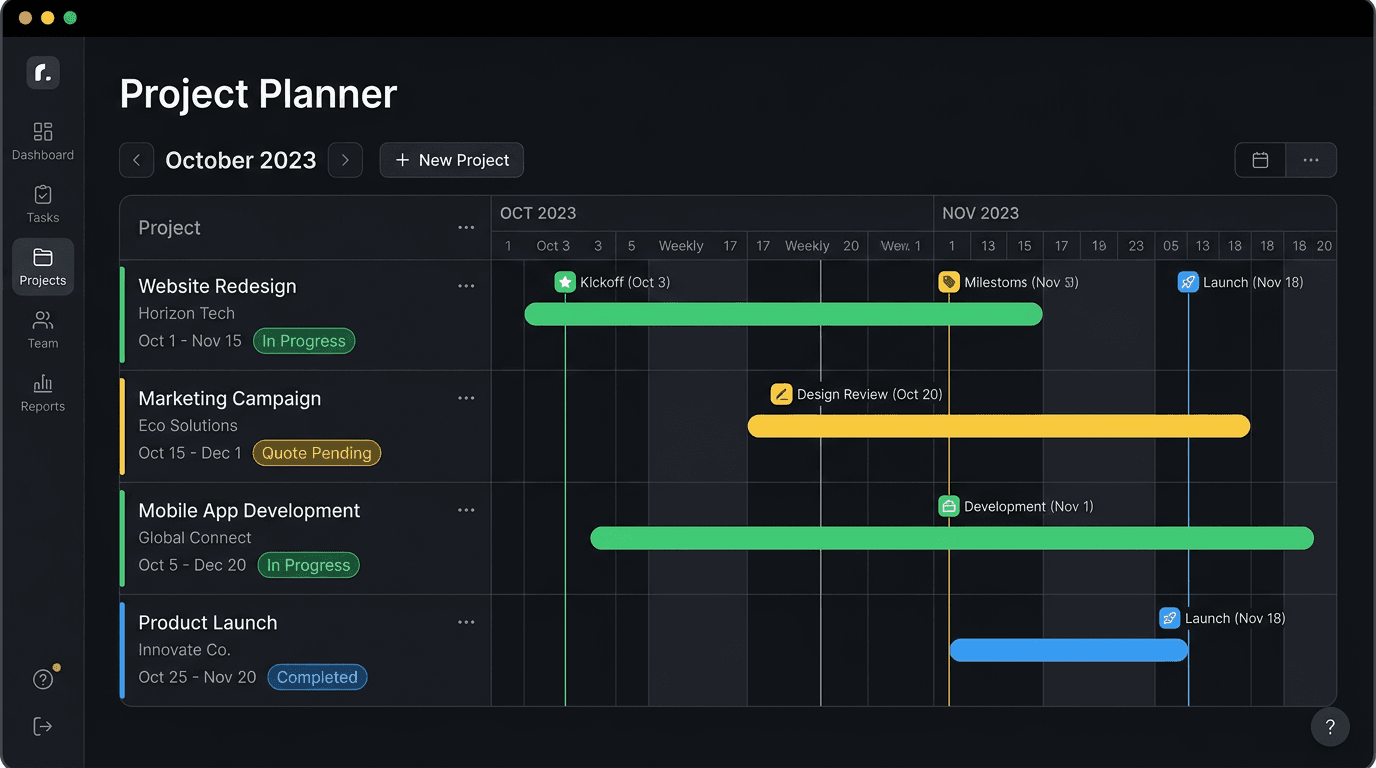Click the Quote Pending status badge
Viewport: 1376px width, 768px height.
pos(316,453)
